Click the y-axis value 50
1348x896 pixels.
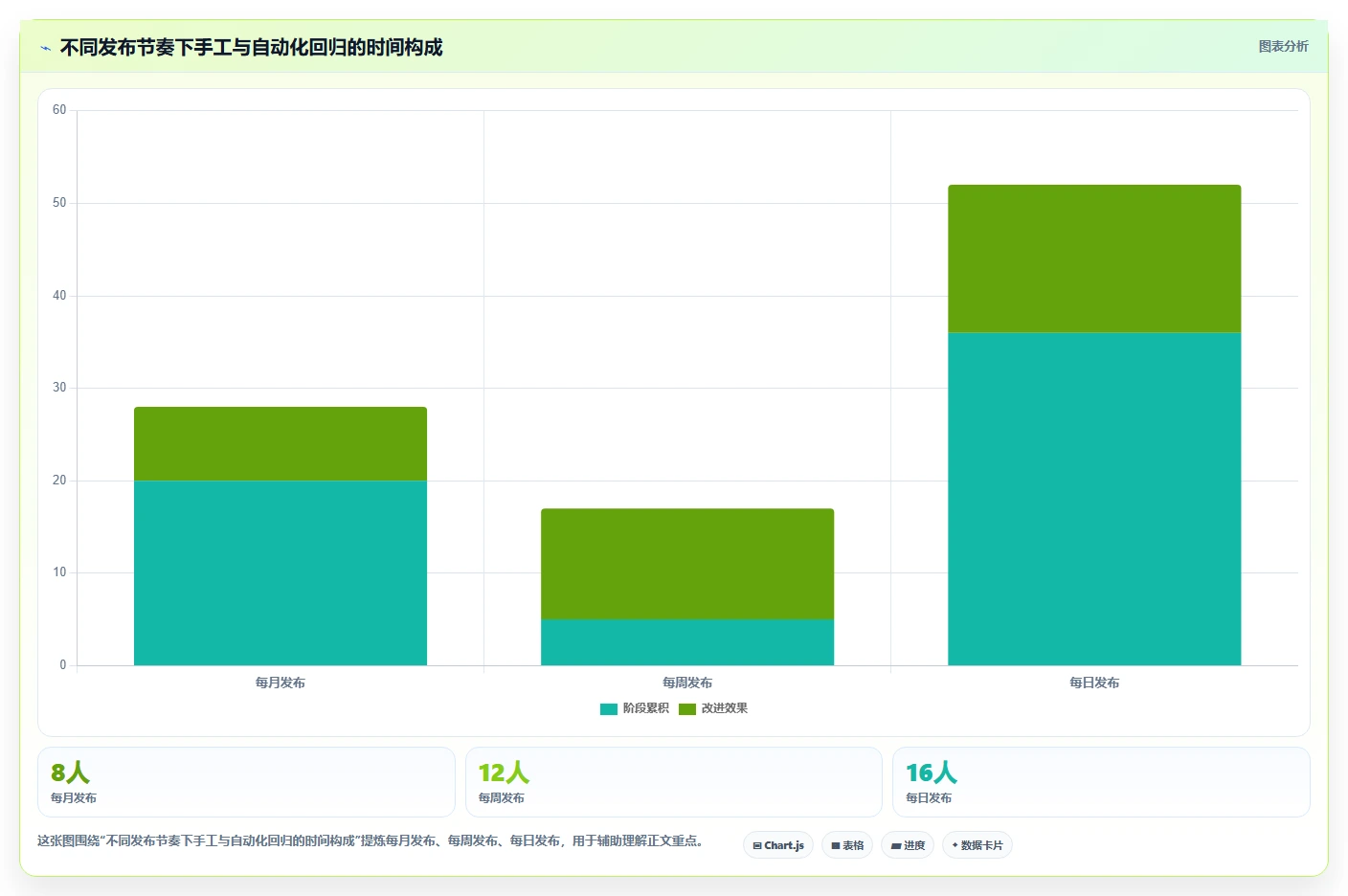tap(59, 203)
